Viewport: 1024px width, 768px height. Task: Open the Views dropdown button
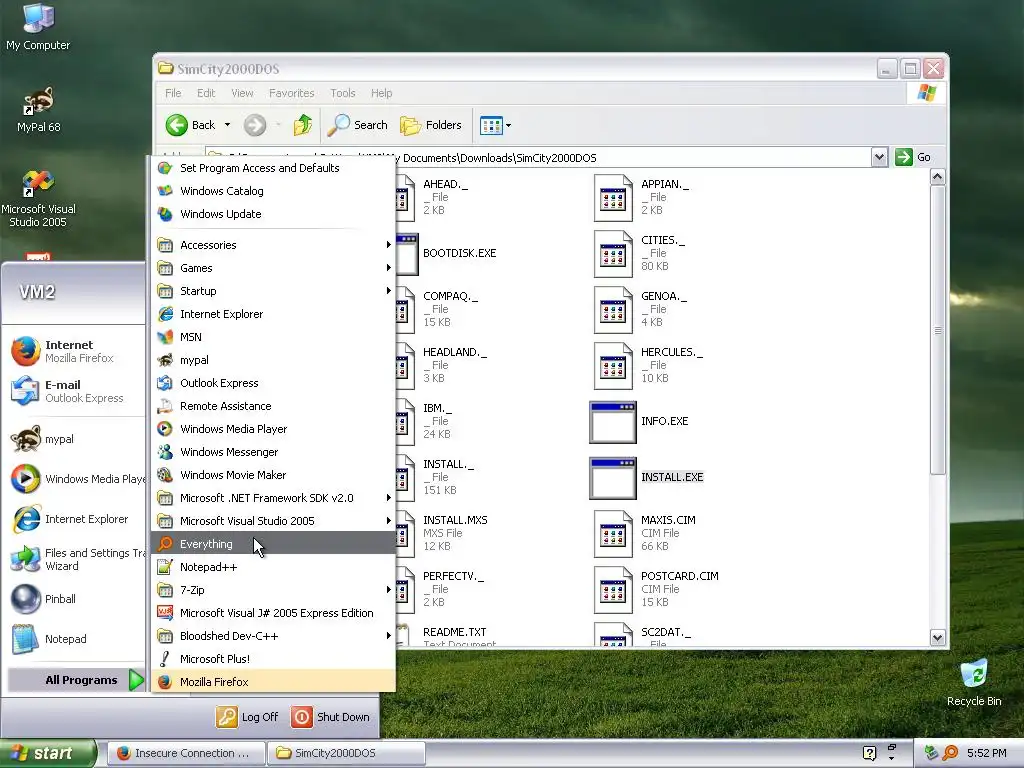coord(495,125)
